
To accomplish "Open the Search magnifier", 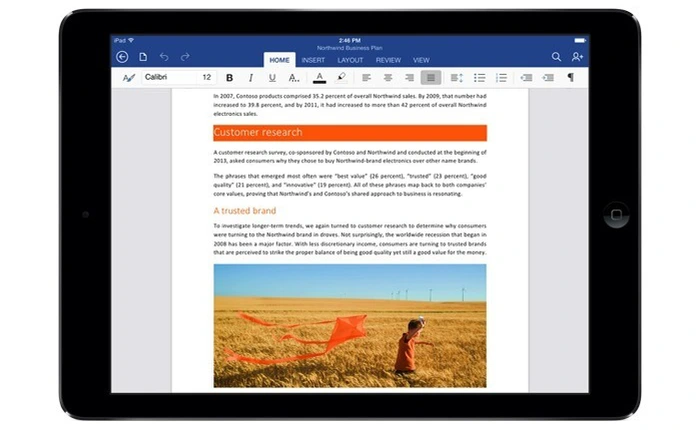I will (x=556, y=57).
